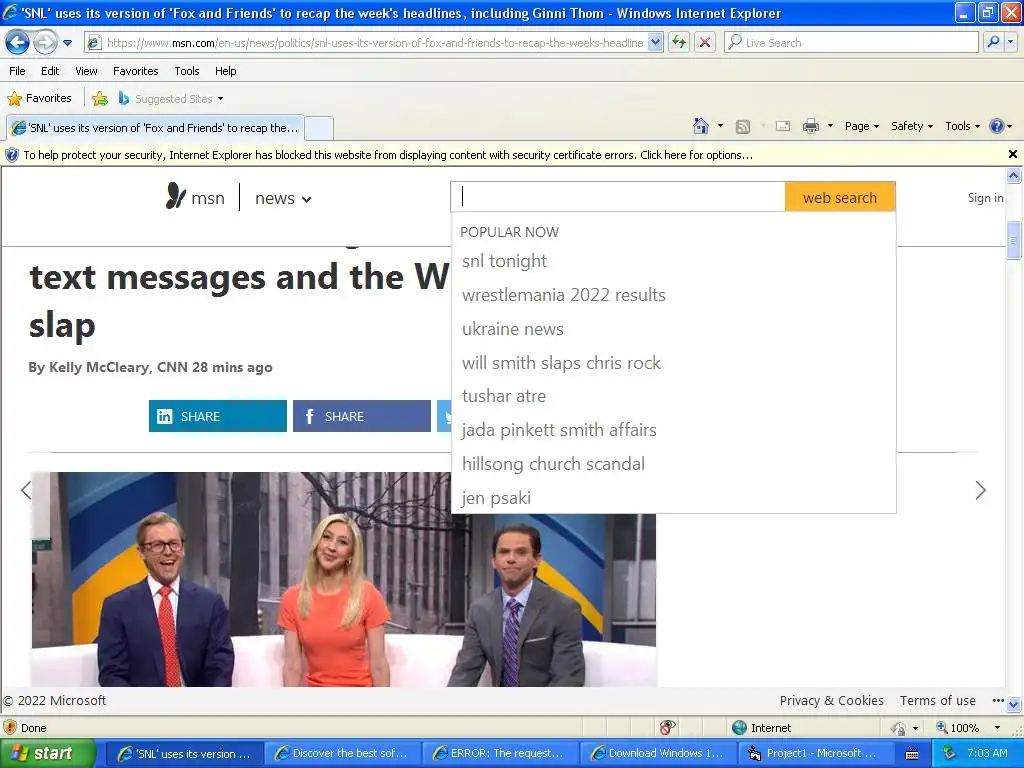Open the Privacy & Cookies link

(831, 701)
